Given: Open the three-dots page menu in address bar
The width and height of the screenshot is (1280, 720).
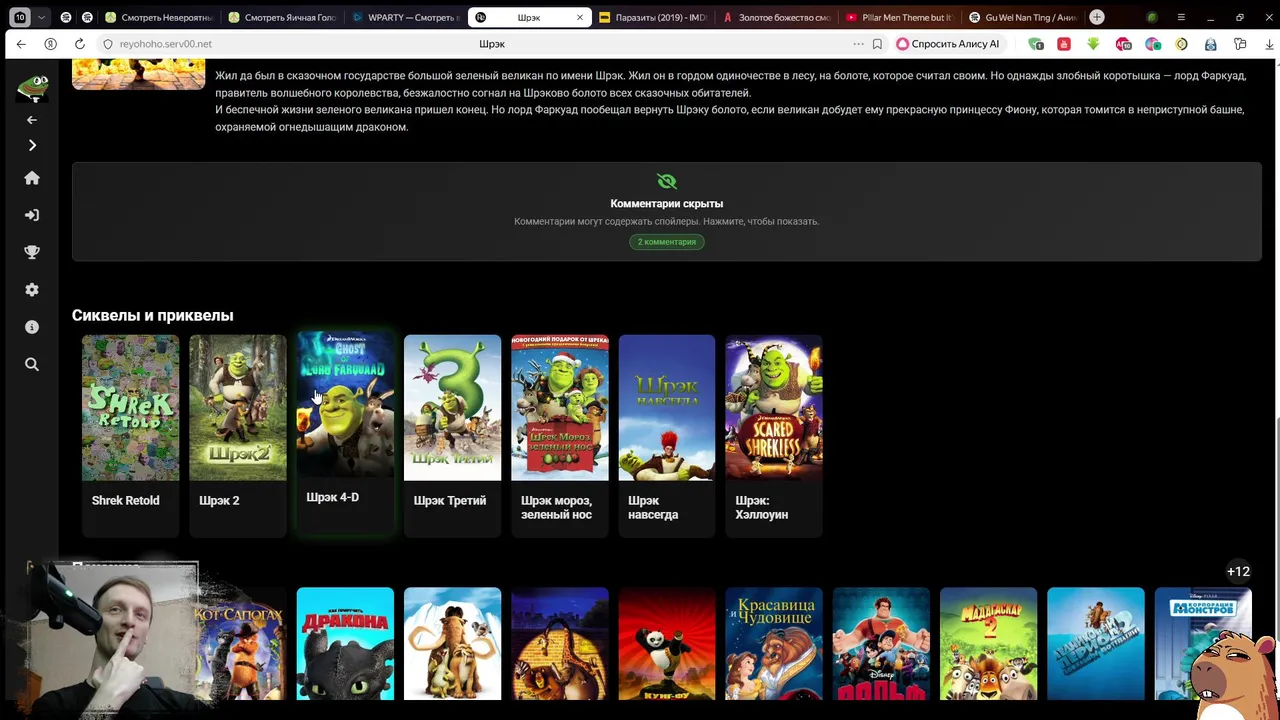Looking at the screenshot, I should point(858,44).
